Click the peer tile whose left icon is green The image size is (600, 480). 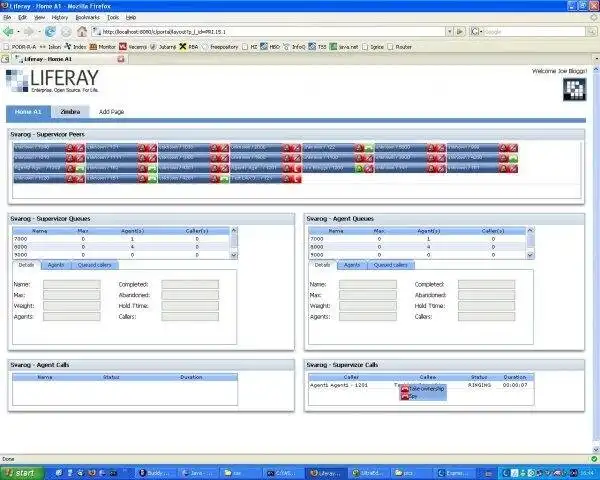(338, 168)
